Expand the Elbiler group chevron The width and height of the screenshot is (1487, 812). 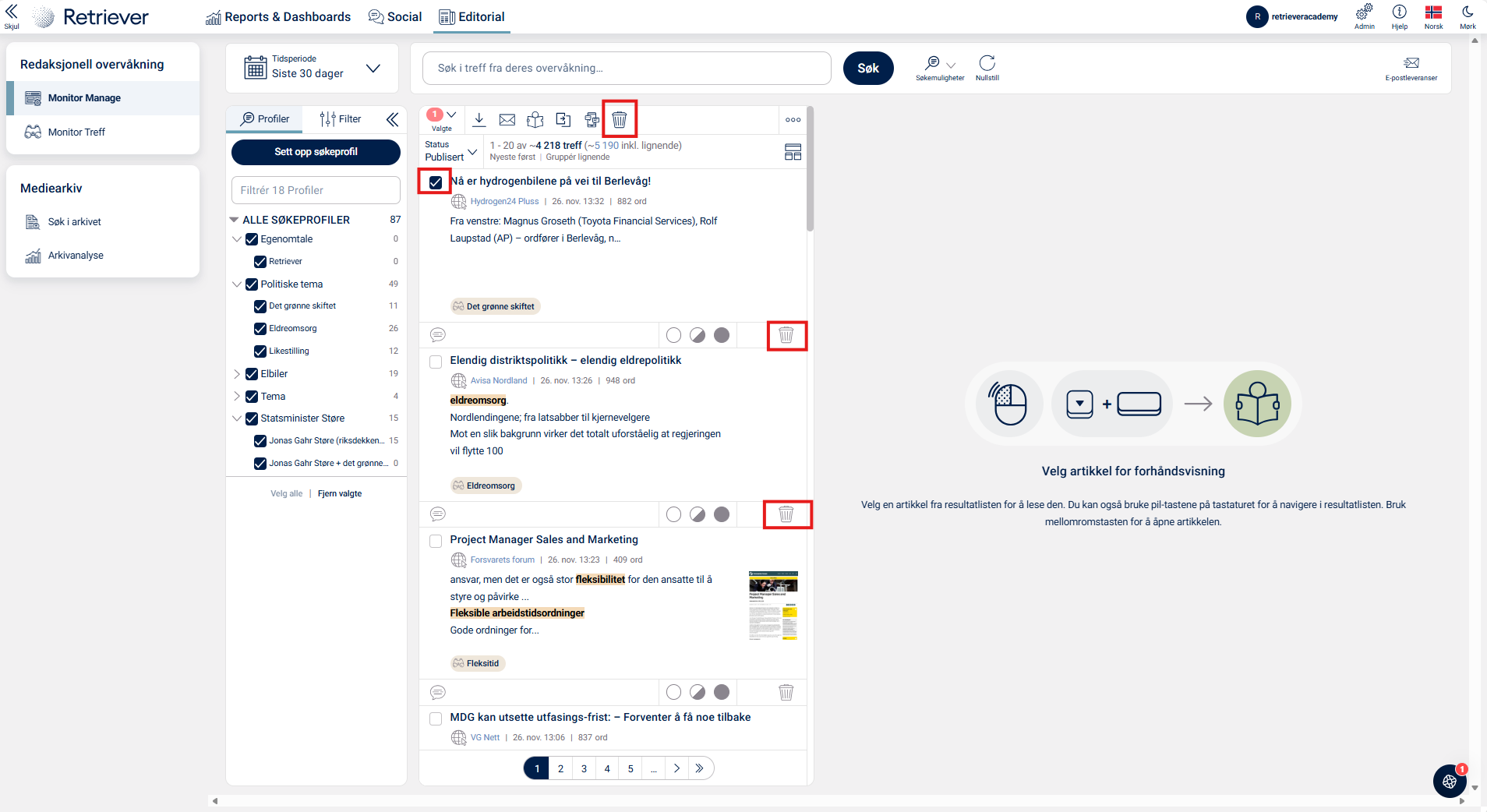pos(237,374)
